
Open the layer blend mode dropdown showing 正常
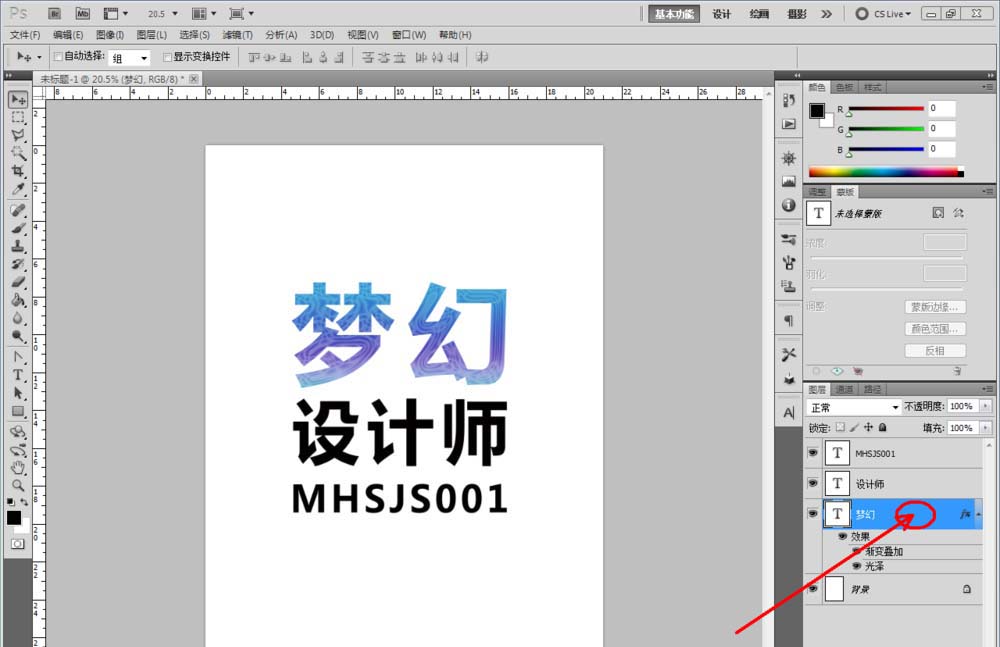[x=853, y=407]
